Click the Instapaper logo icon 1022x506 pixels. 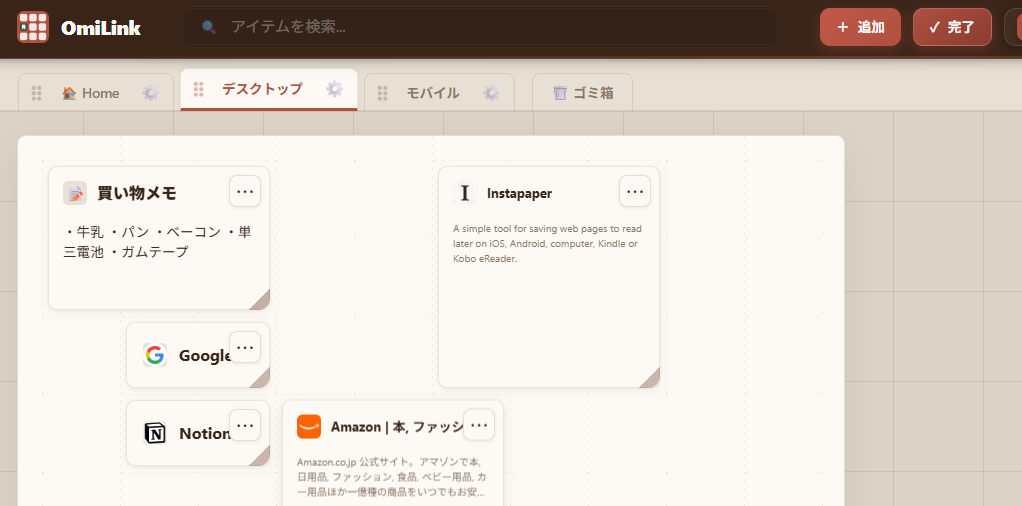pos(465,193)
